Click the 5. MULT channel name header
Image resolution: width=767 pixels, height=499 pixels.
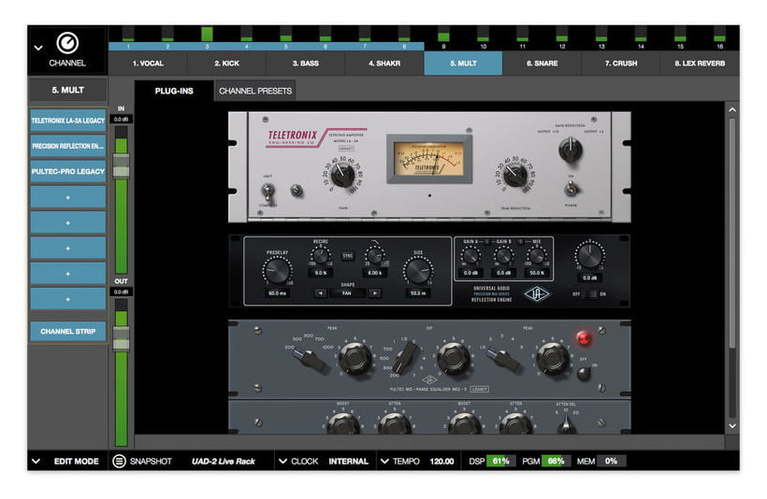point(68,90)
